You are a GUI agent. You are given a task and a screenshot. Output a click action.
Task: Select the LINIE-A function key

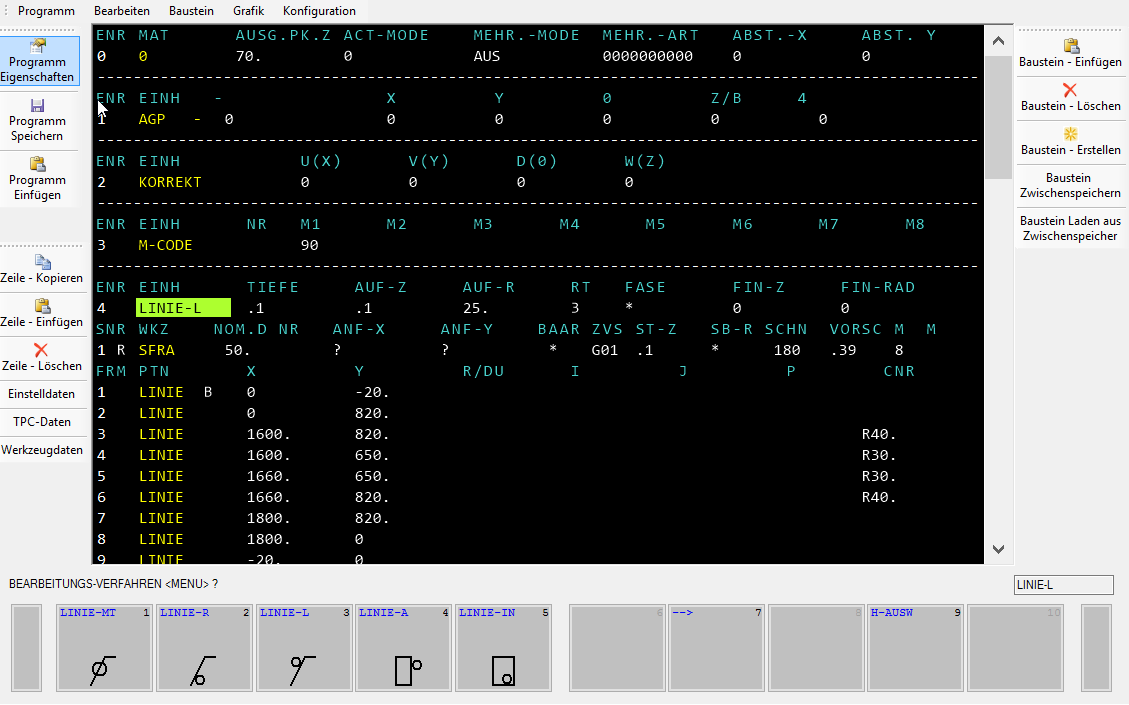(403, 648)
